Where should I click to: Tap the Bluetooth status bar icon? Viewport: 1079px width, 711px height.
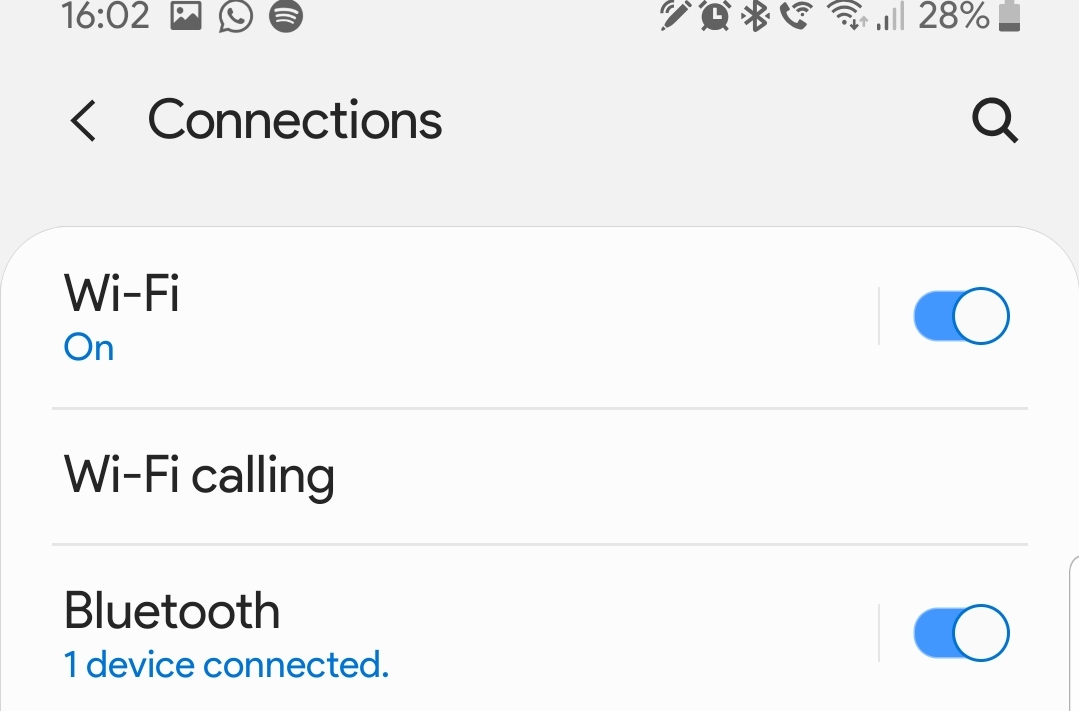pyautogui.click(x=754, y=16)
